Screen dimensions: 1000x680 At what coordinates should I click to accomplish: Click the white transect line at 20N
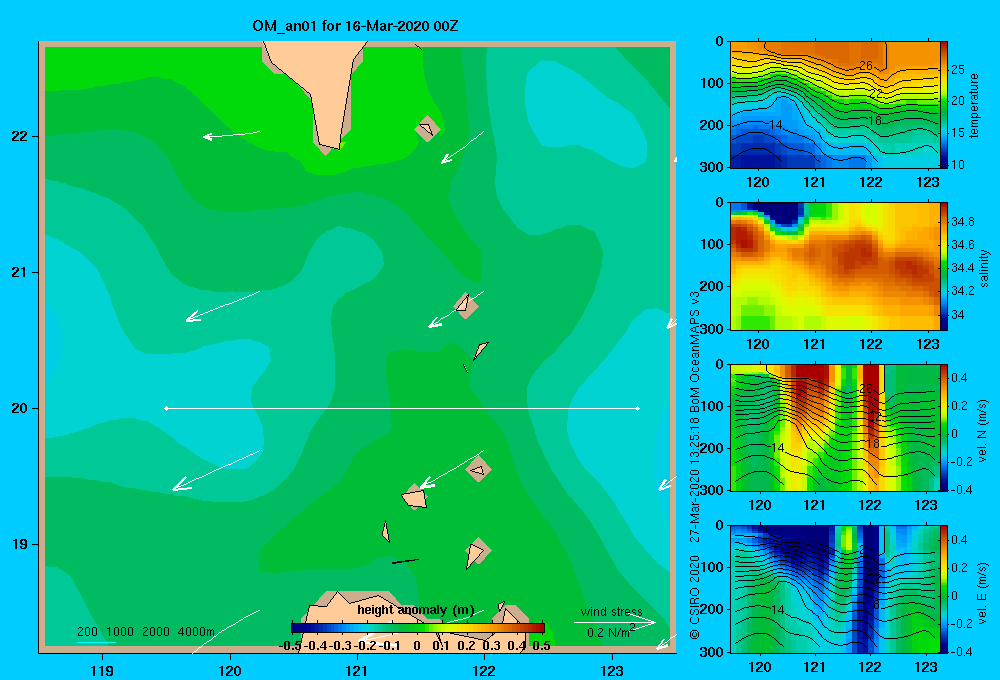point(402,408)
